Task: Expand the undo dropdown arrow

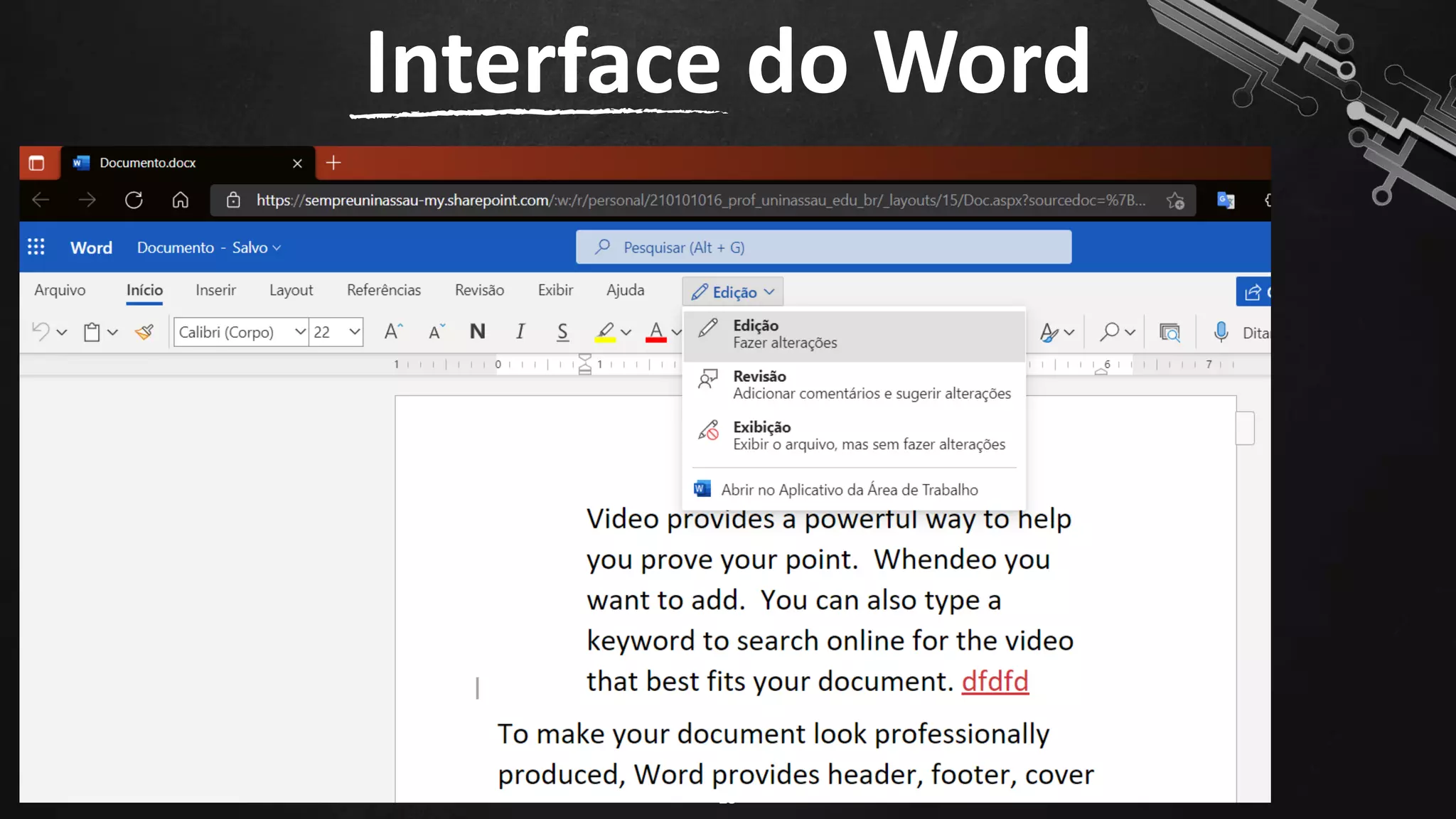Action: click(x=62, y=332)
